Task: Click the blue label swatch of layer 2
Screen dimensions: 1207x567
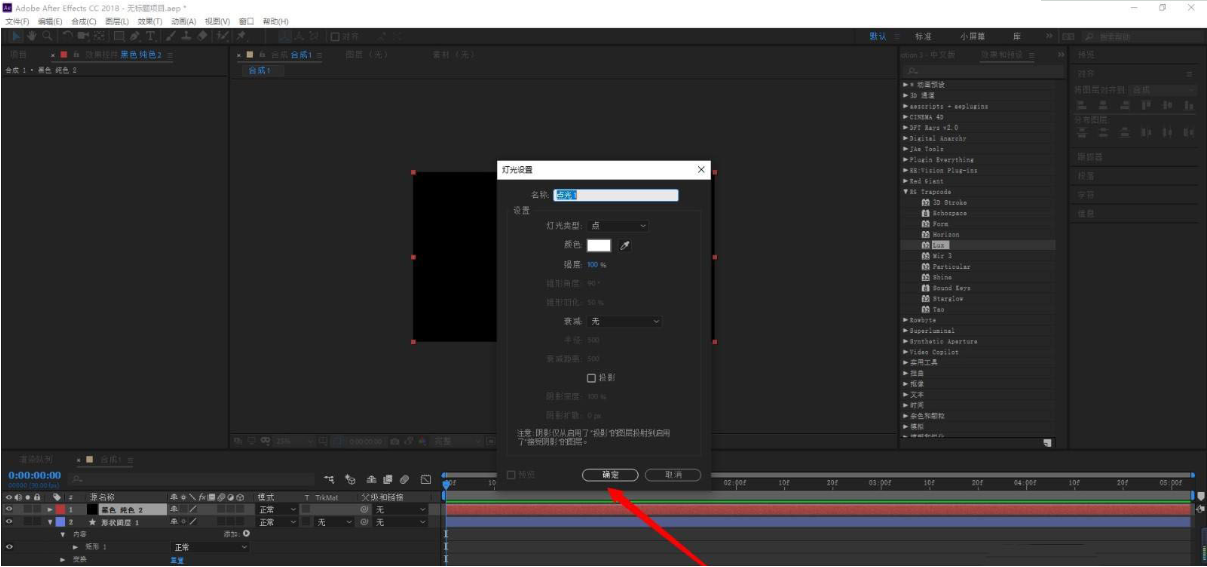Action: [60, 522]
